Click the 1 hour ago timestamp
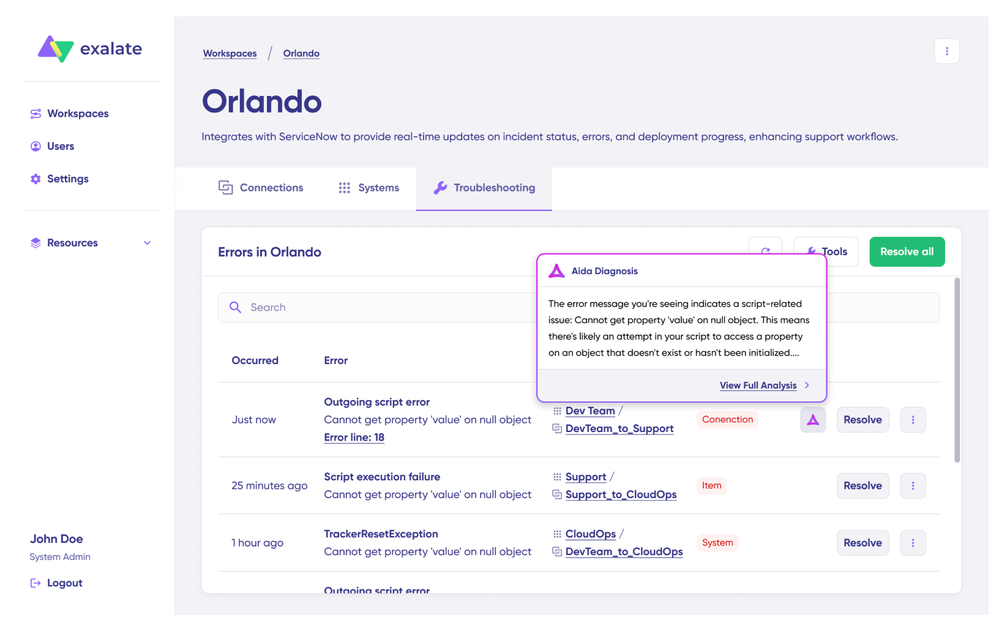The width and height of the screenshot is (999, 629). (x=257, y=543)
